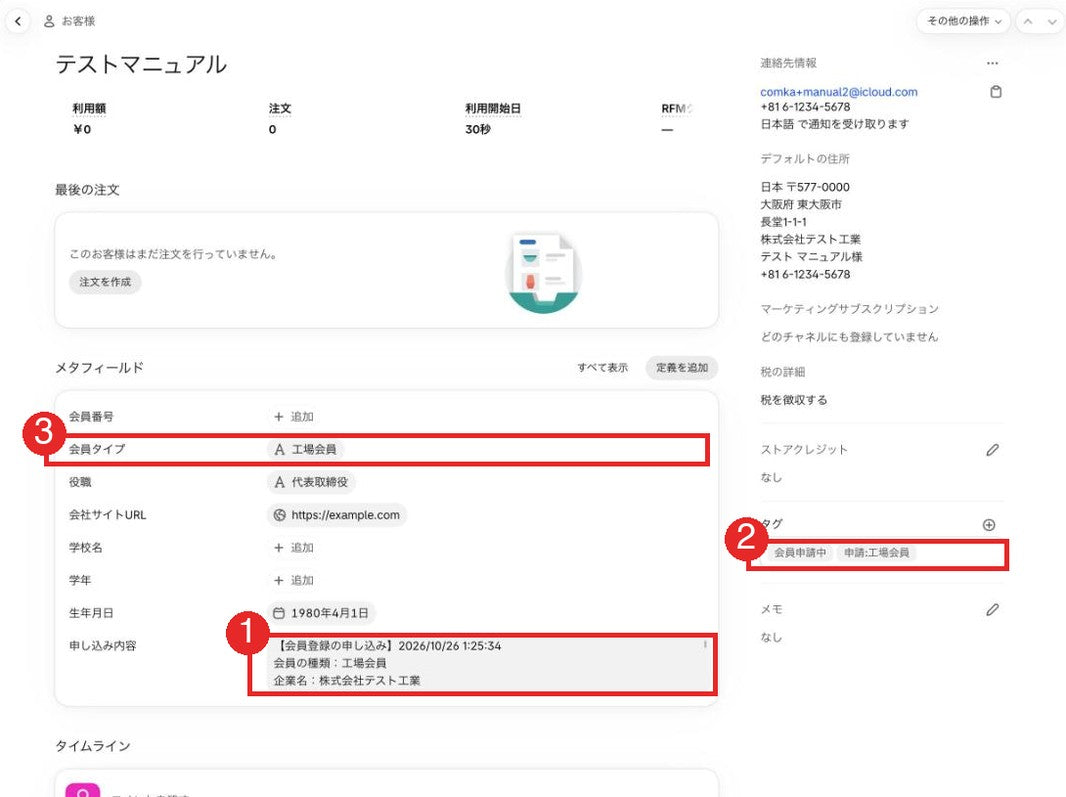
Task: Select the 申請:工場会員 tag
Action: [x=876, y=553]
